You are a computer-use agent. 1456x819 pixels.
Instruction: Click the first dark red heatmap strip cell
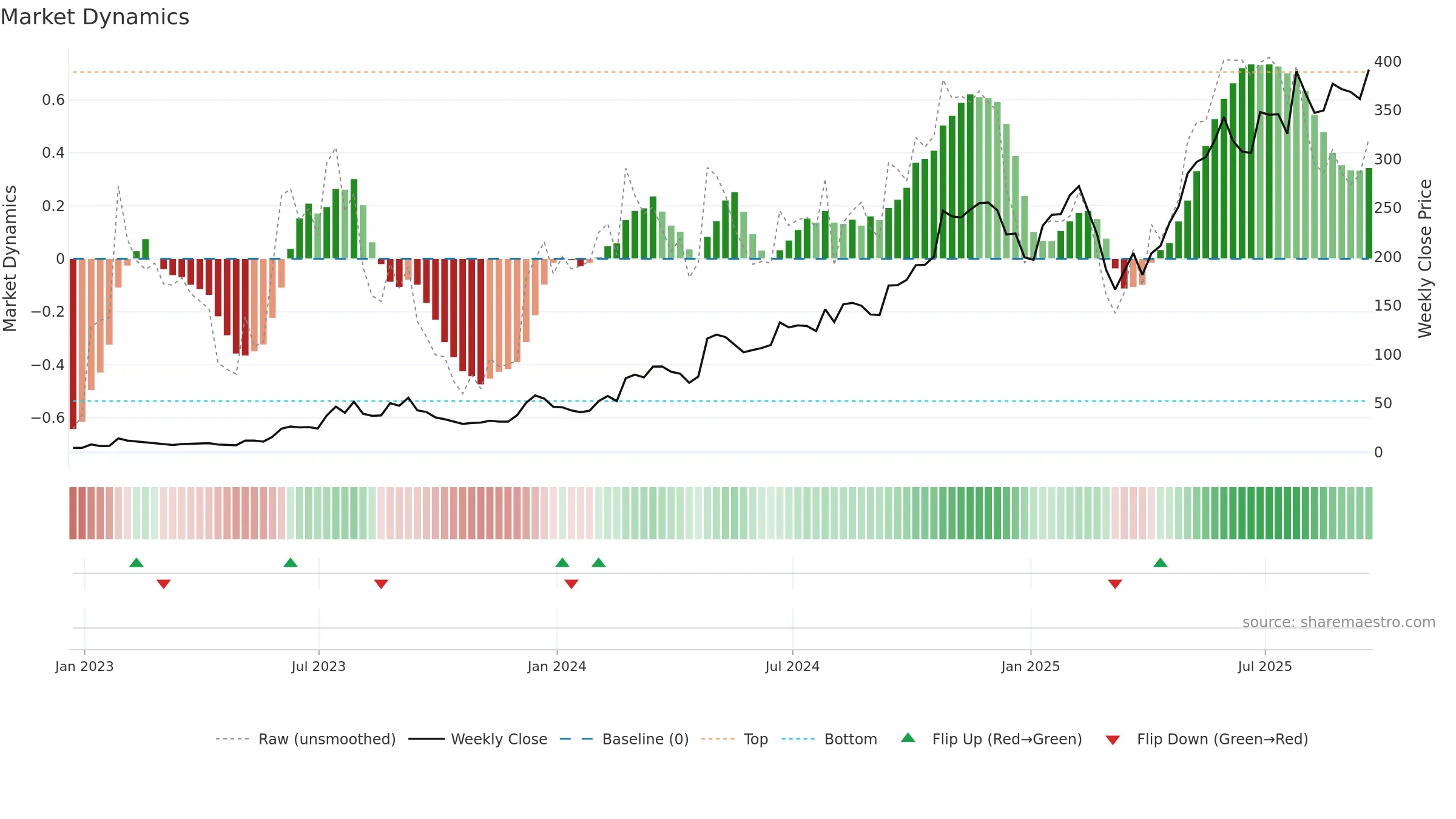click(73, 513)
